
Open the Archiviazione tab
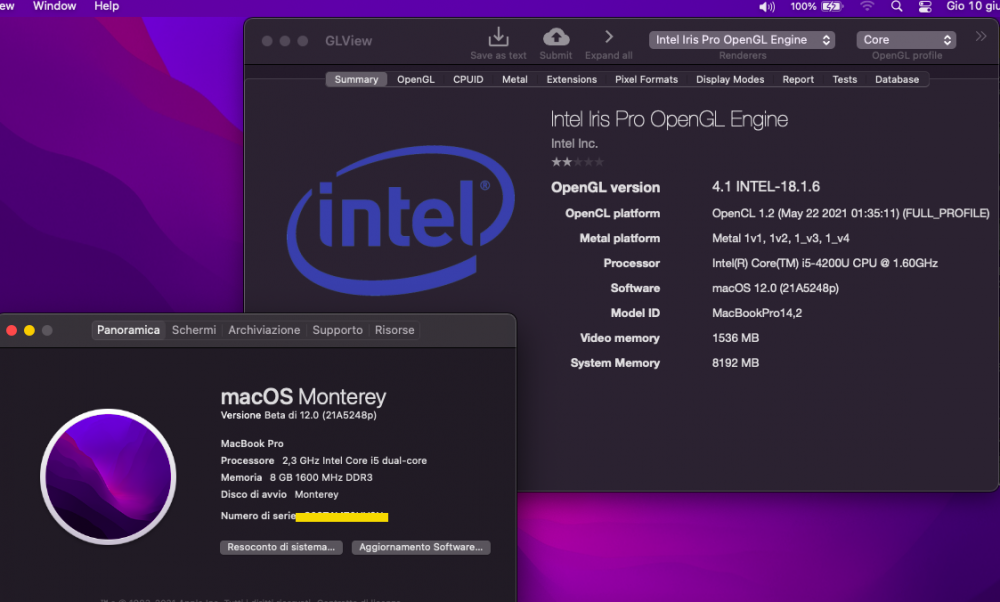(264, 330)
